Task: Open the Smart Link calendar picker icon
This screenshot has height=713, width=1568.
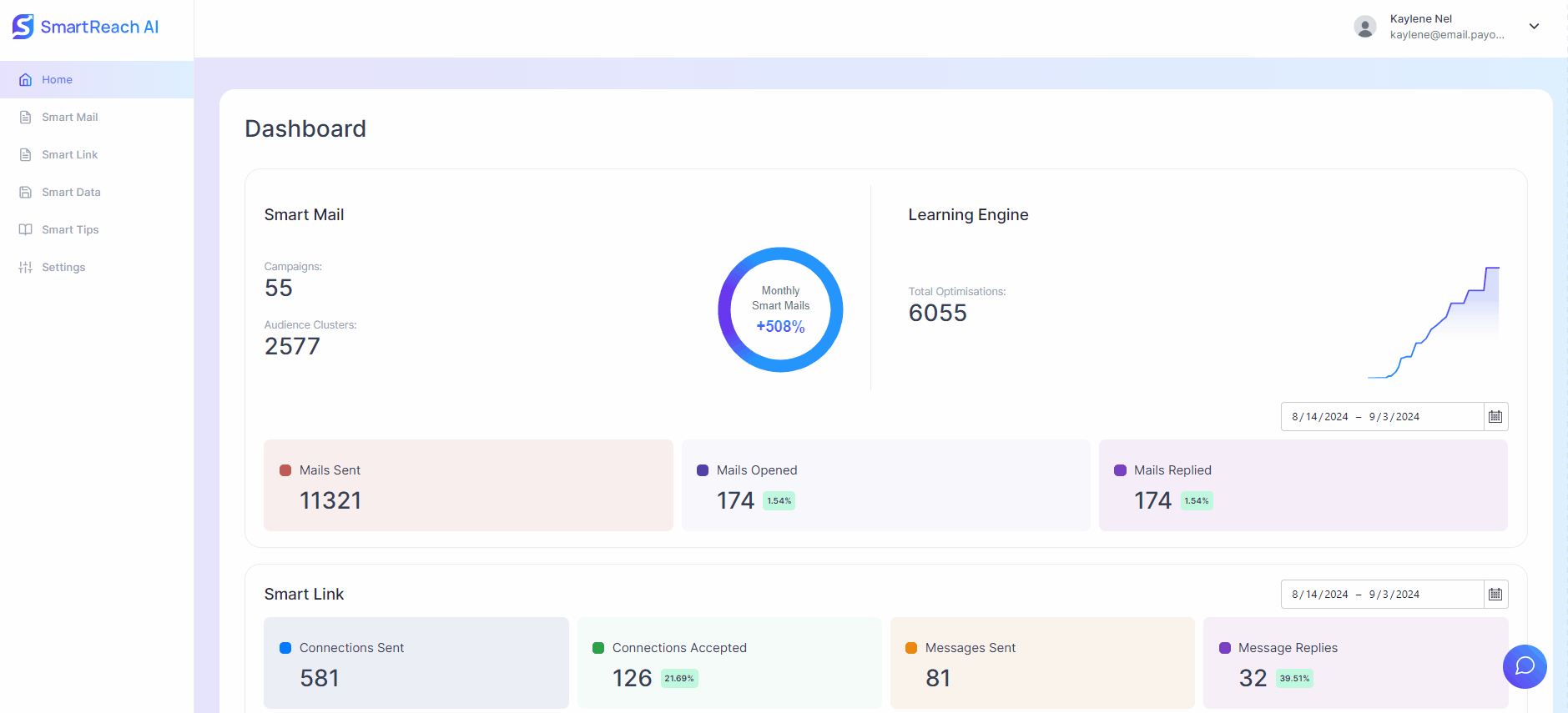Action: tap(1495, 595)
